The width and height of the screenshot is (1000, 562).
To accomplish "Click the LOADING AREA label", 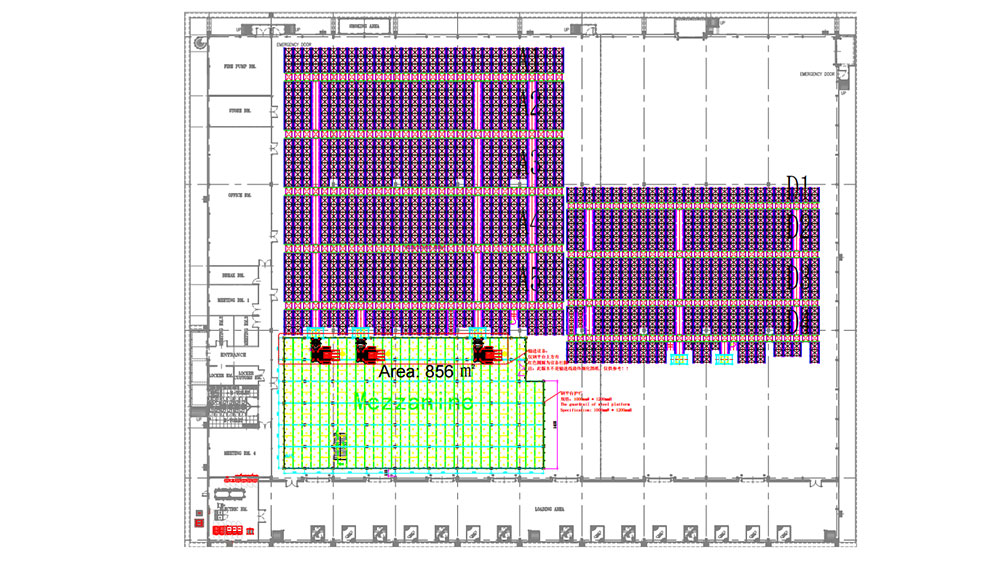I will 549,509.
